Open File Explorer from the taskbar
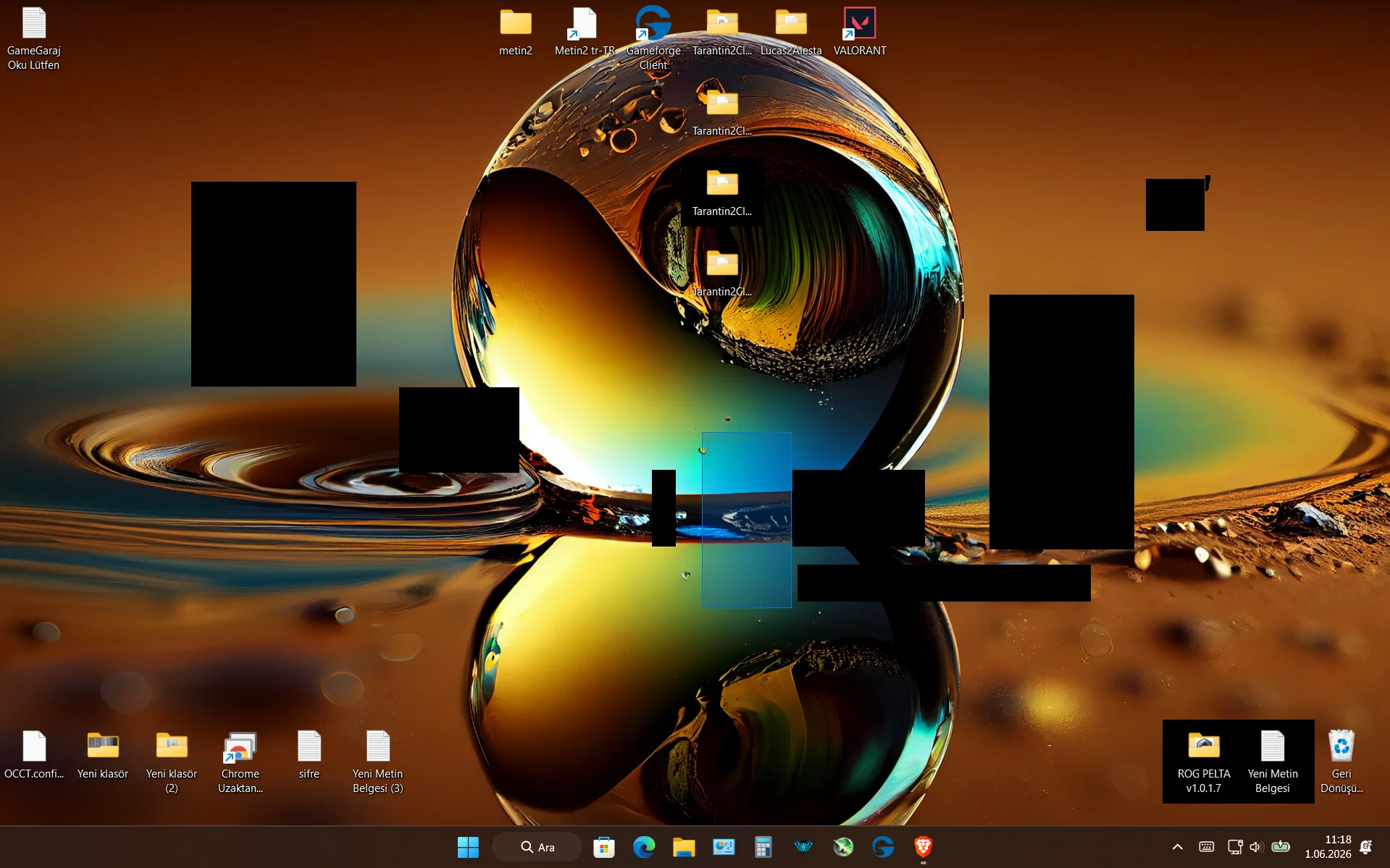Viewport: 1390px width, 868px height. (x=684, y=847)
